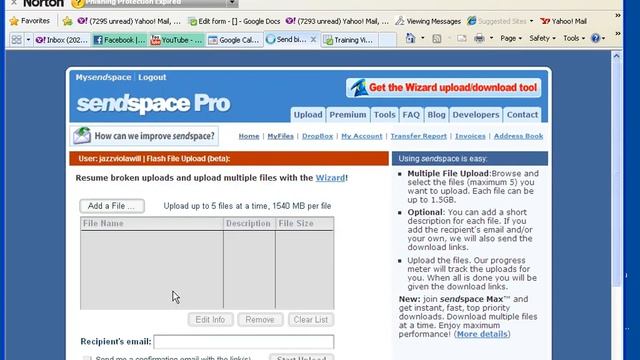Click the Mysendspace link
Image resolution: width=640 pixels, height=360 pixels.
click(x=103, y=77)
